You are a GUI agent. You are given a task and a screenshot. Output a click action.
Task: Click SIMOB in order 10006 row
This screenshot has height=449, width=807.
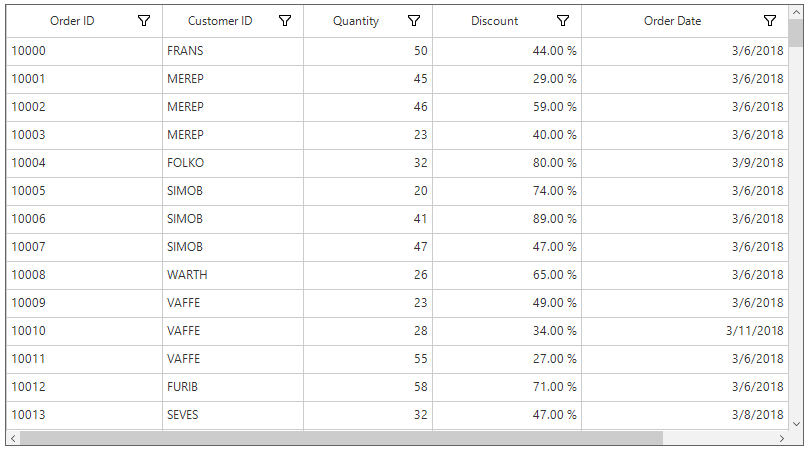pos(233,219)
